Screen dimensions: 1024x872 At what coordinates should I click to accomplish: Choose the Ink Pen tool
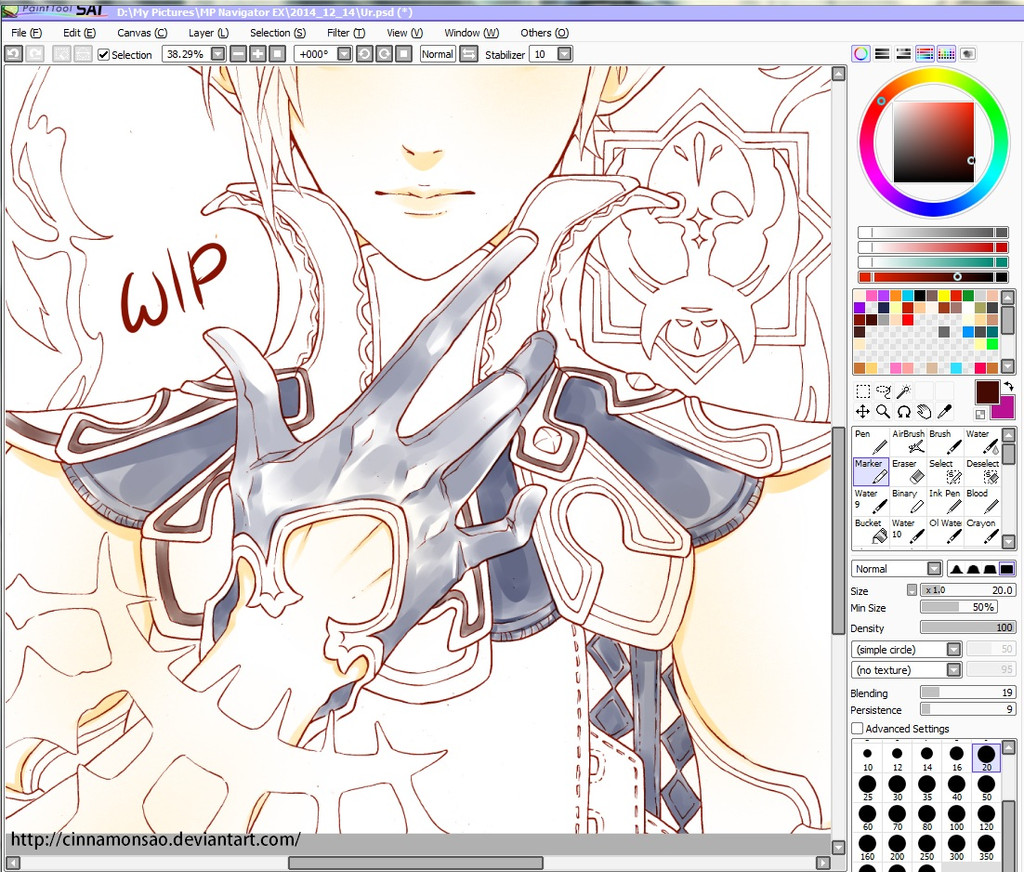945,501
